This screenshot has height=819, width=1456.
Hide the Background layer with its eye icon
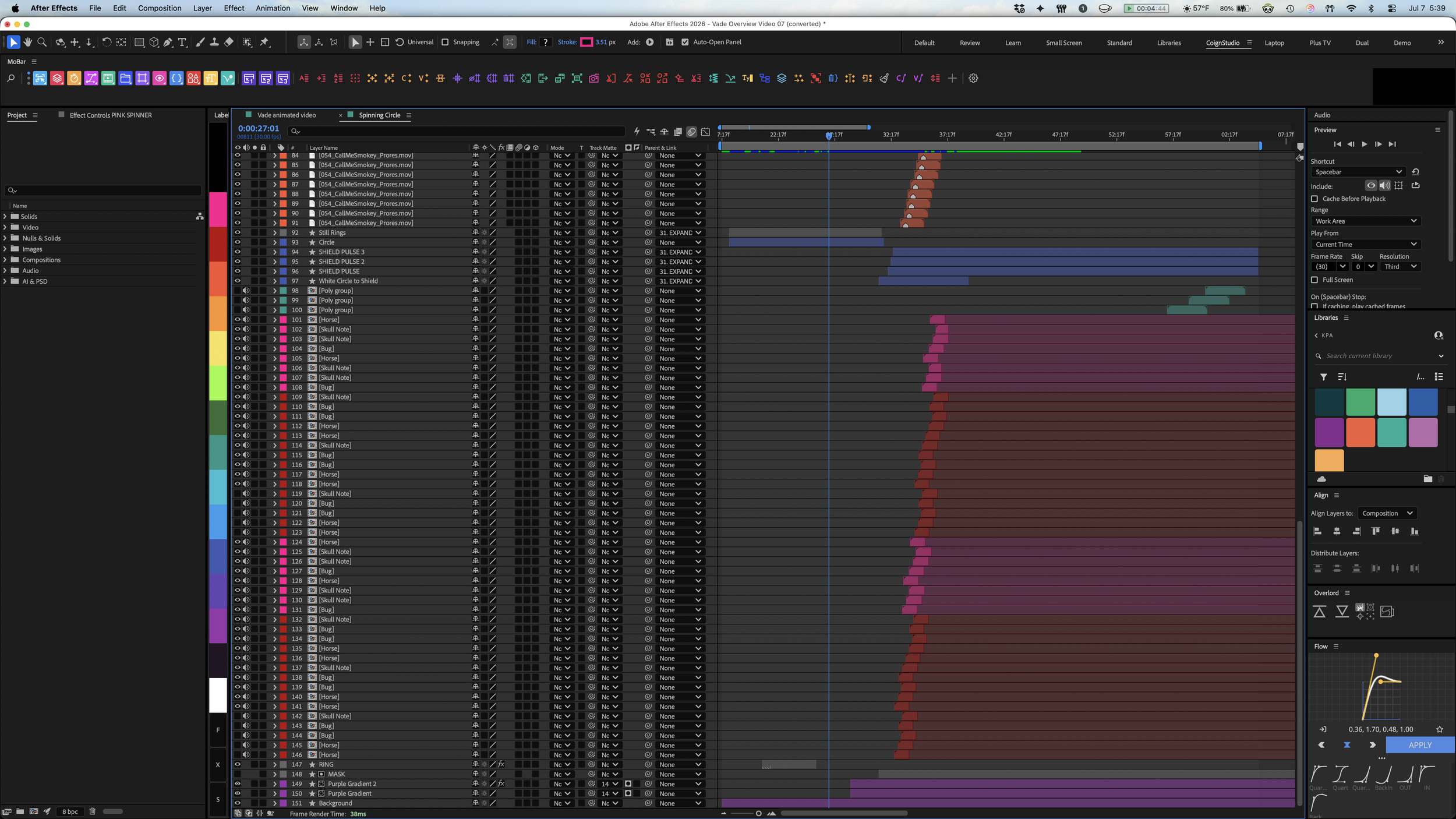click(238, 803)
